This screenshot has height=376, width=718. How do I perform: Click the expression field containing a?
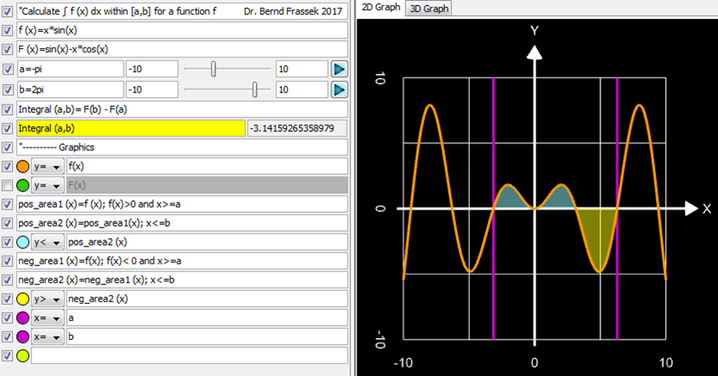(x=207, y=318)
